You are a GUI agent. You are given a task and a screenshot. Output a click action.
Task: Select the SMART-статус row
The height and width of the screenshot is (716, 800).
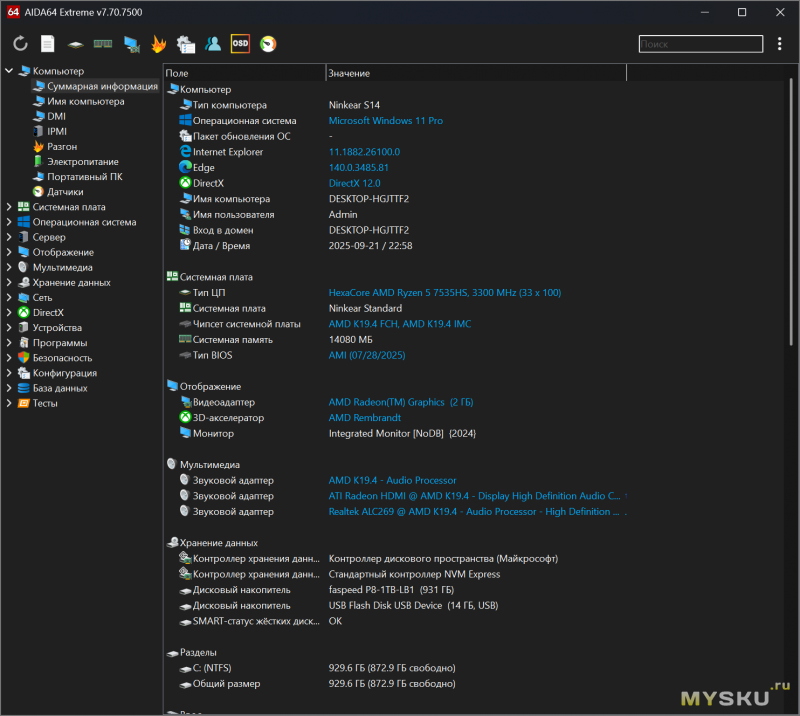tap(260, 621)
